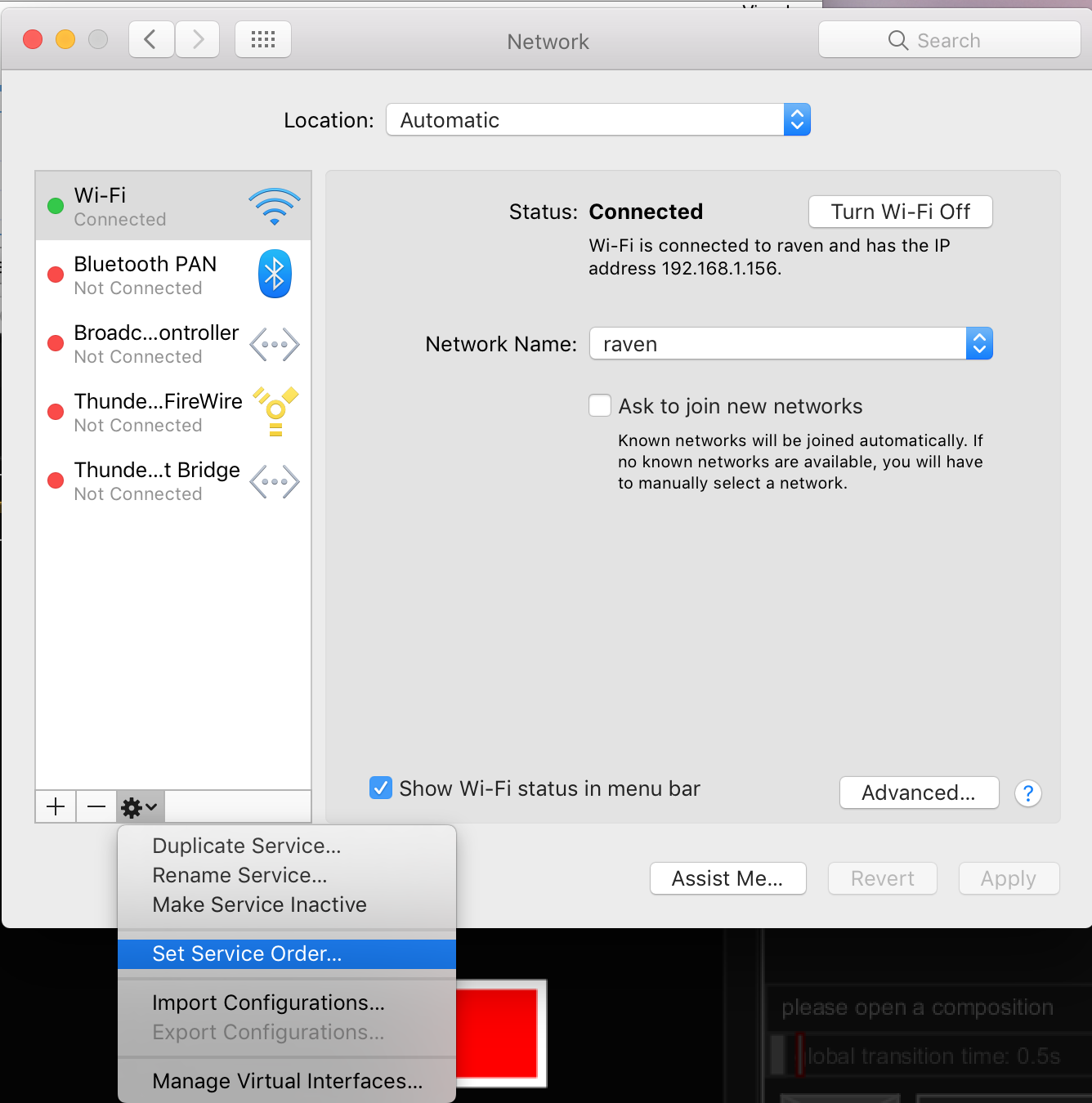Click the minus icon to remove service
Viewport: 1092px width, 1103px height.
[96, 807]
